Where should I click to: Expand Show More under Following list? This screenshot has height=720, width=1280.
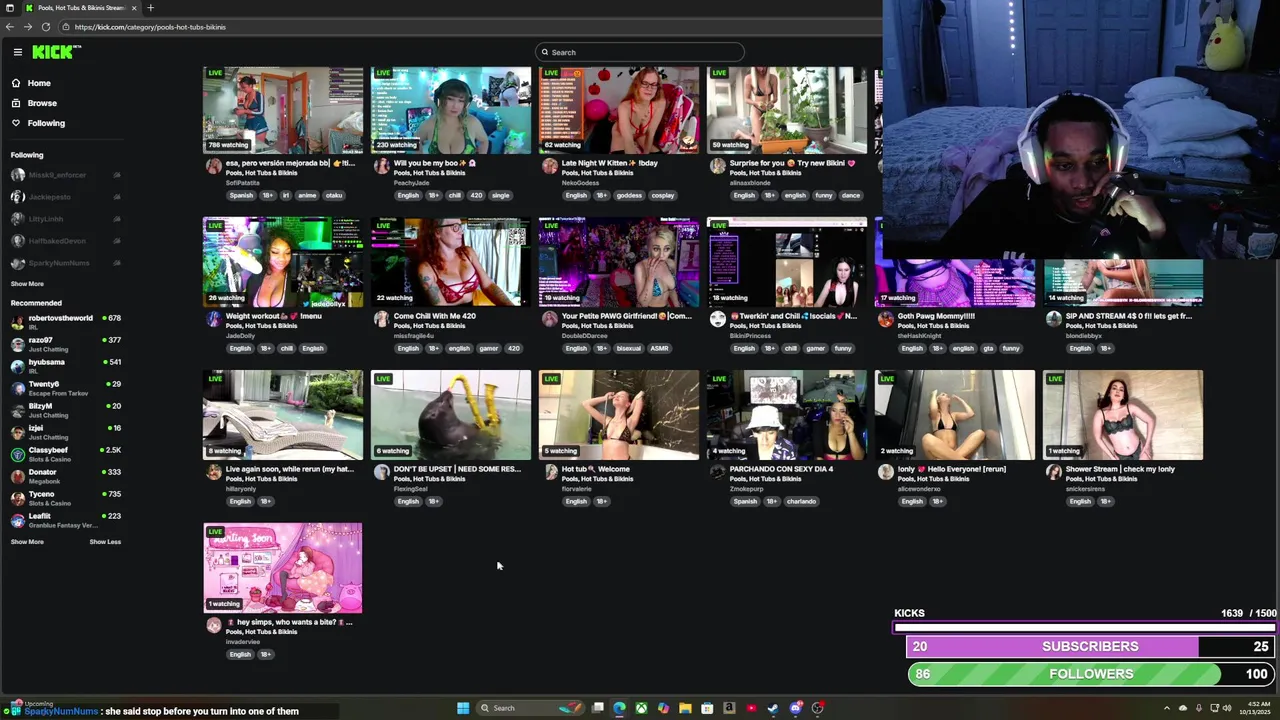click(27, 284)
